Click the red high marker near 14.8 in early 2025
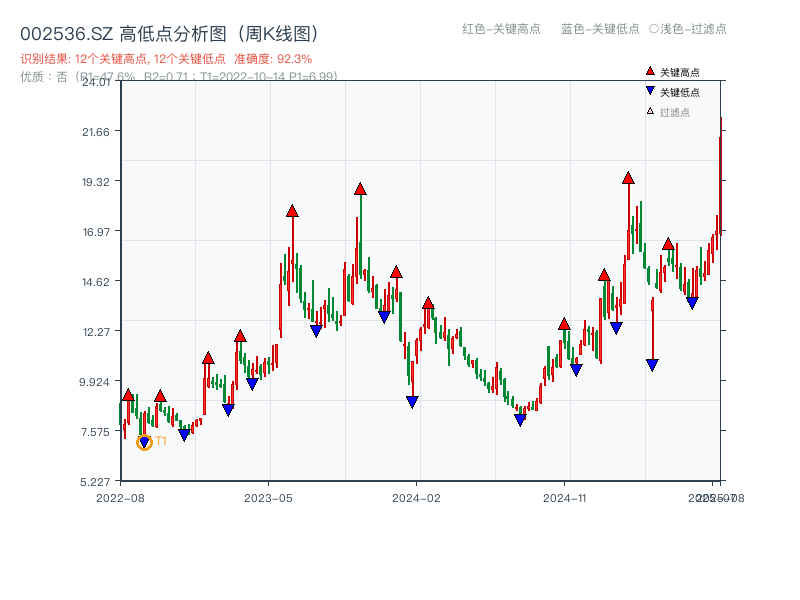 point(604,275)
